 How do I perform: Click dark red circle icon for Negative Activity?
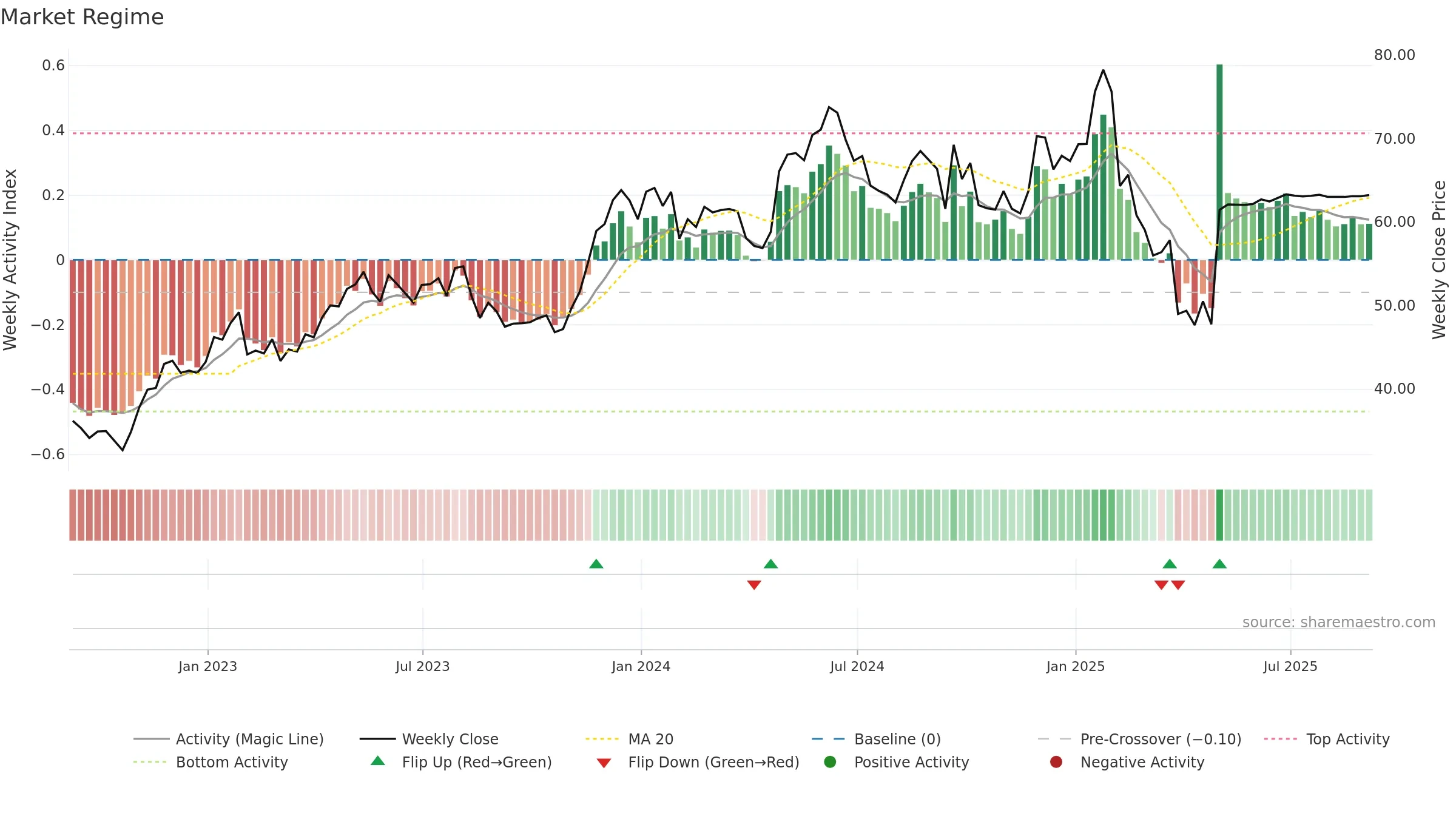1056,762
